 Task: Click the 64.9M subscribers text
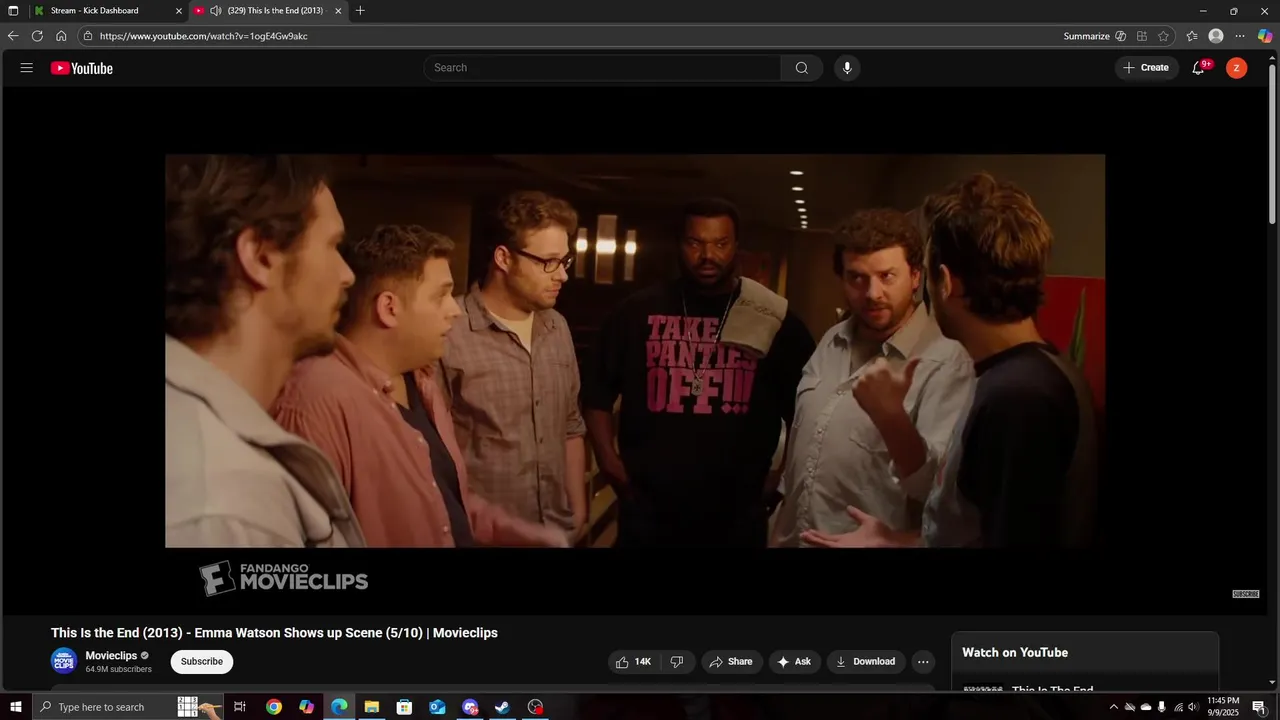click(119, 670)
